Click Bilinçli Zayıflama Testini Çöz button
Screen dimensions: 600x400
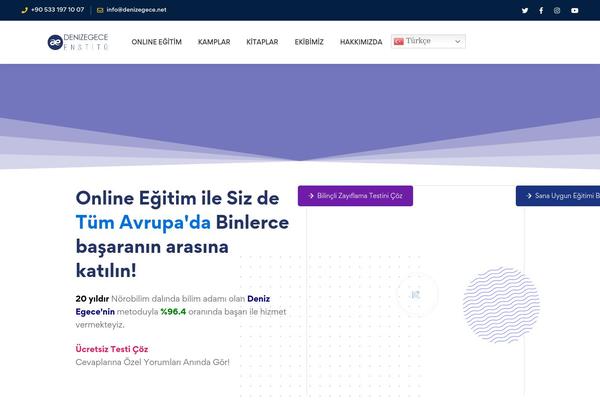[x=355, y=196]
